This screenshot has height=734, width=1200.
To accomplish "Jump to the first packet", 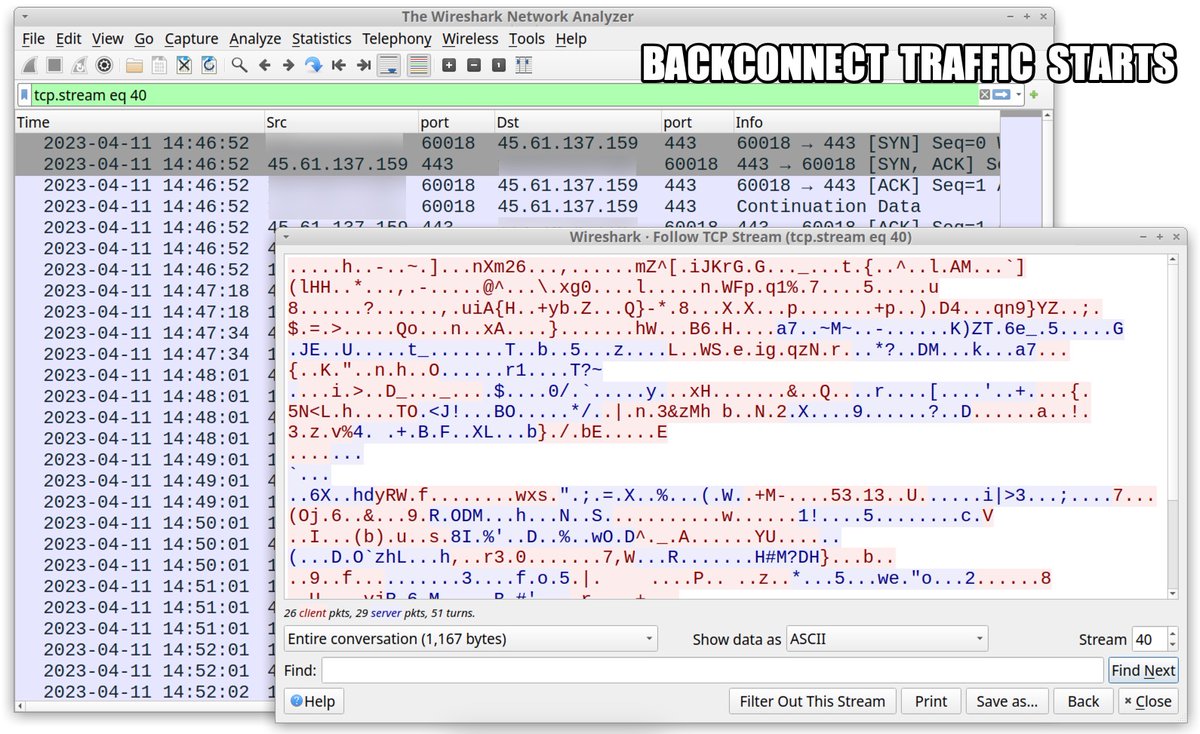I will click(338, 65).
